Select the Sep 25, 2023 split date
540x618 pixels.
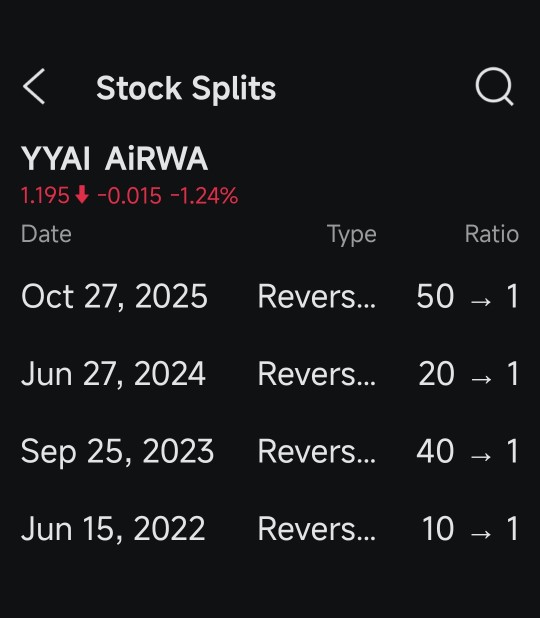pos(117,452)
